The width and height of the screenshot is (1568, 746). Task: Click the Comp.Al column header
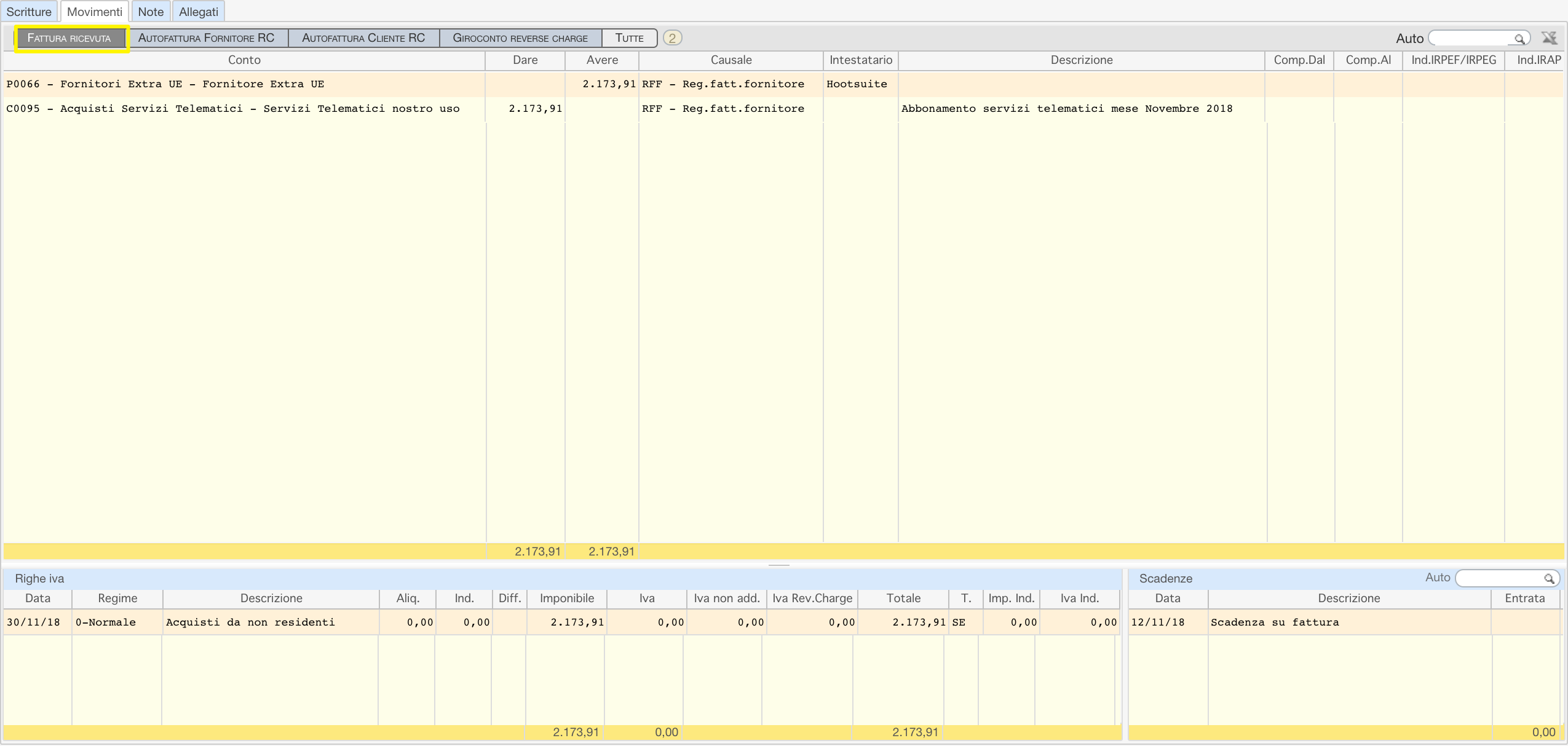1368,60
